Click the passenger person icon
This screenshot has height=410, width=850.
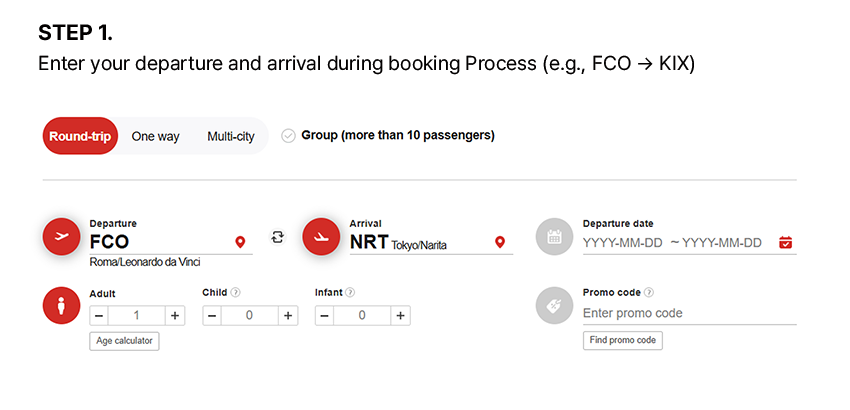[61, 305]
